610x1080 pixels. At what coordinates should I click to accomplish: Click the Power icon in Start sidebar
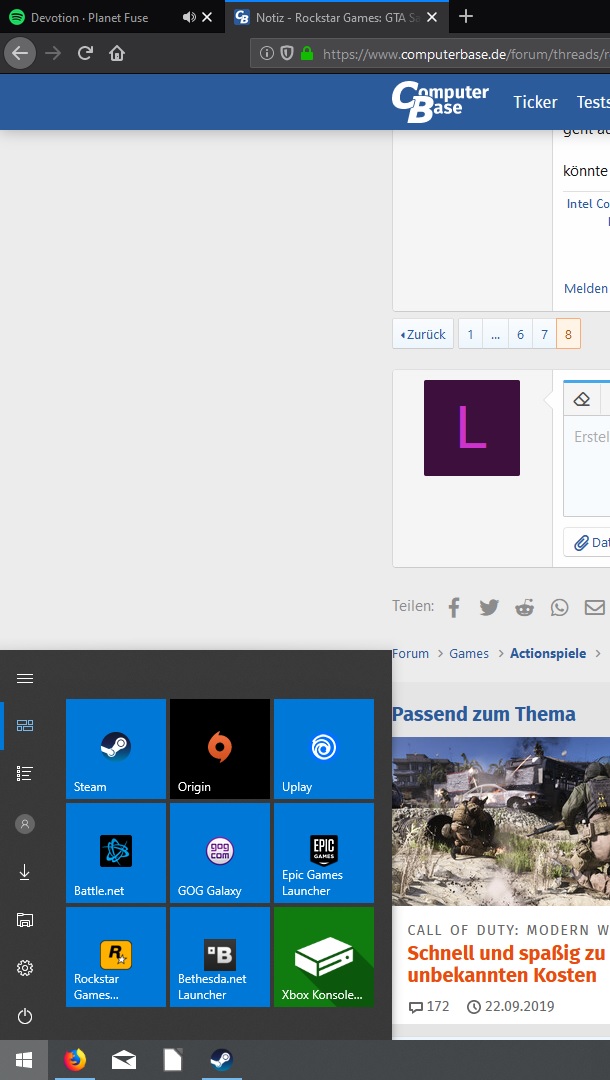(25, 1017)
